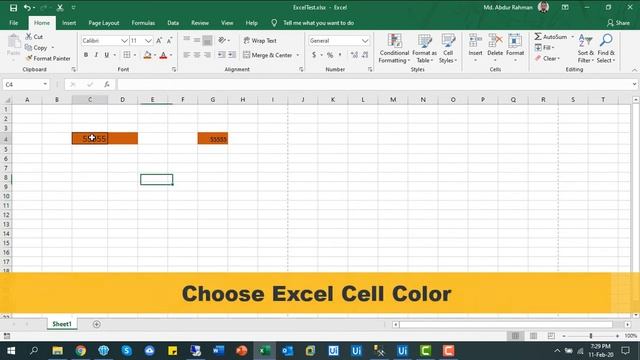Viewport: 640px width, 360px height.
Task: Switch to the Formulas tab
Action: pos(143,23)
